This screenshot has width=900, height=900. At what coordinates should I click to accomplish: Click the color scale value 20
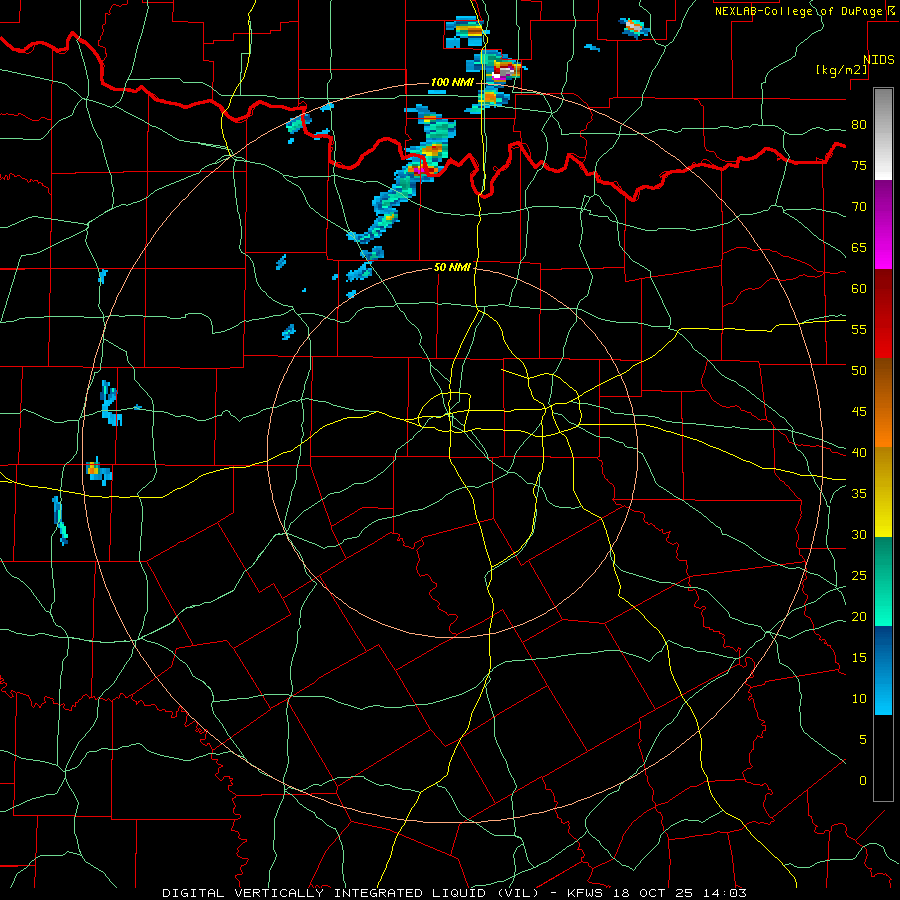click(859, 616)
